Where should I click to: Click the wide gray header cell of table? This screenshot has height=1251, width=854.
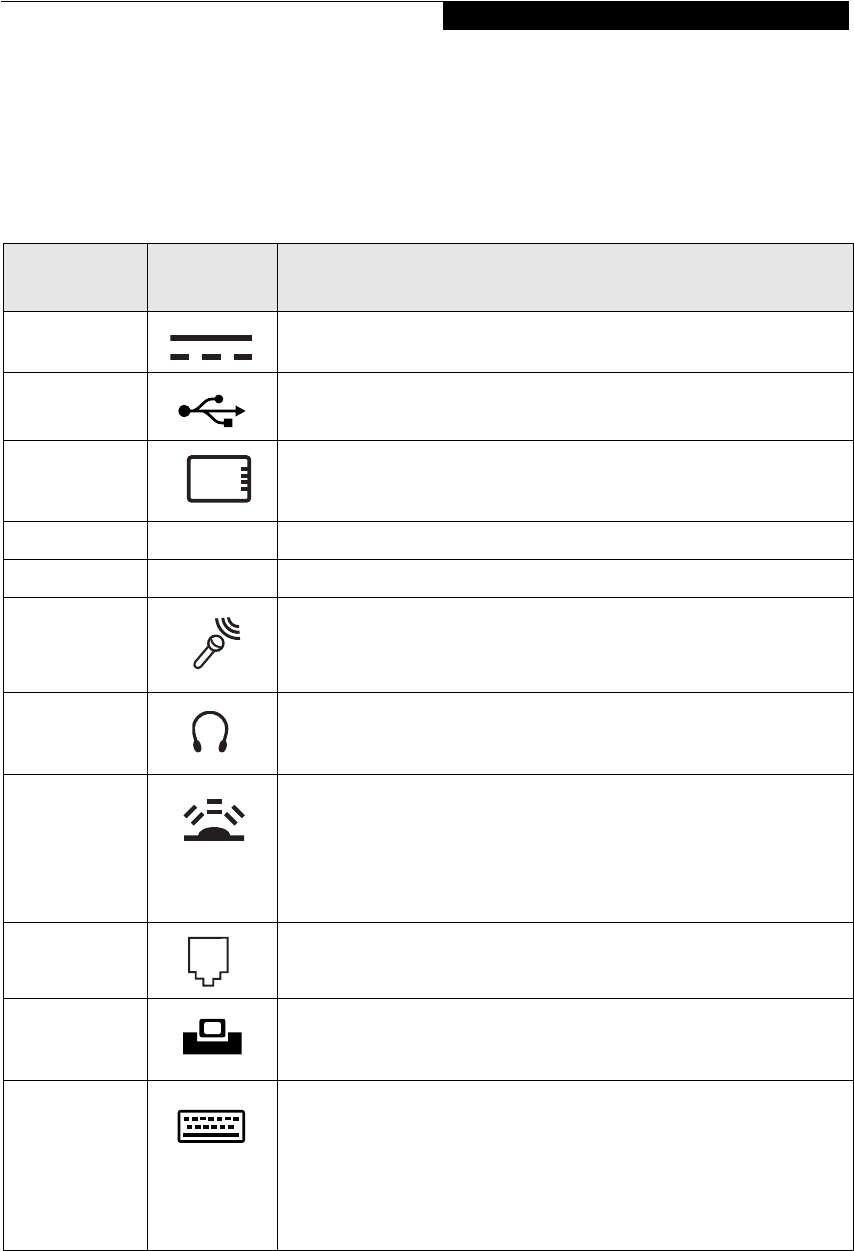point(565,277)
